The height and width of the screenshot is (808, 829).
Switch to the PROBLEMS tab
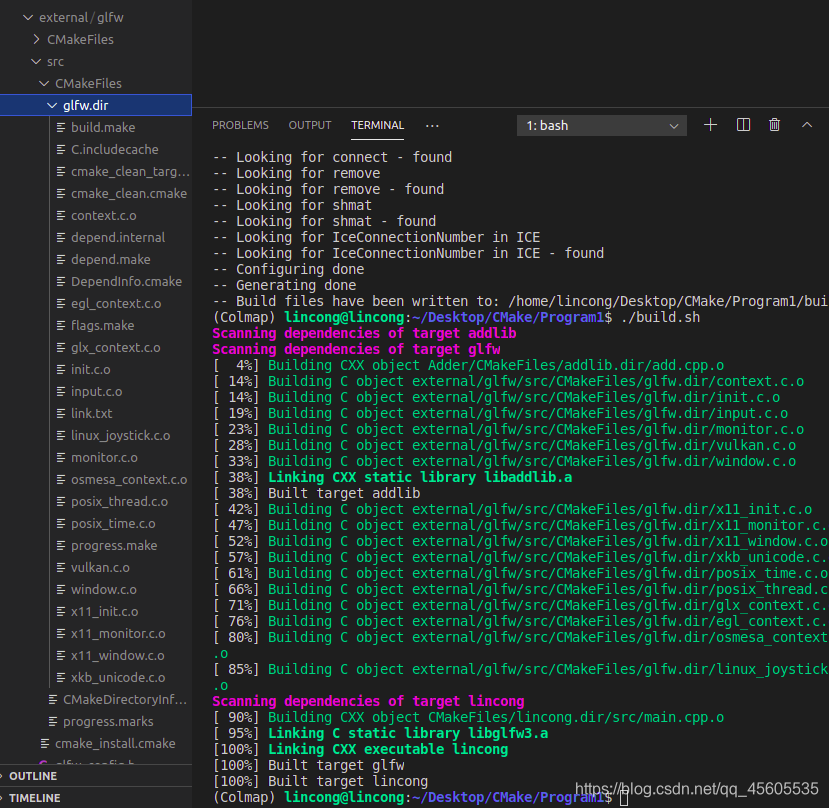(240, 125)
